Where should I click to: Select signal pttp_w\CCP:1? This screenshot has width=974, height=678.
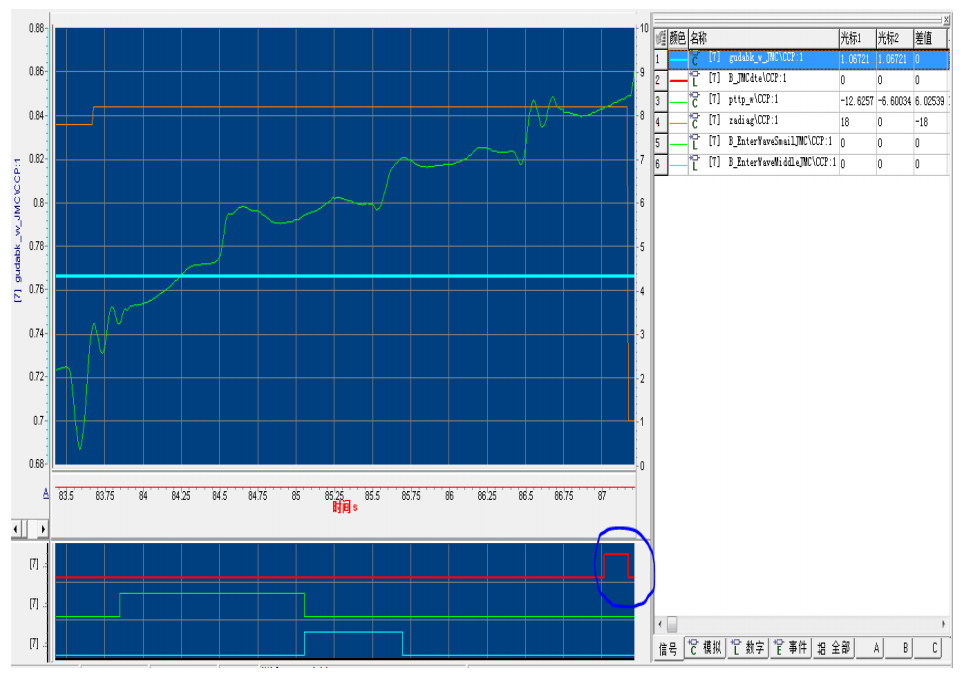coord(753,99)
